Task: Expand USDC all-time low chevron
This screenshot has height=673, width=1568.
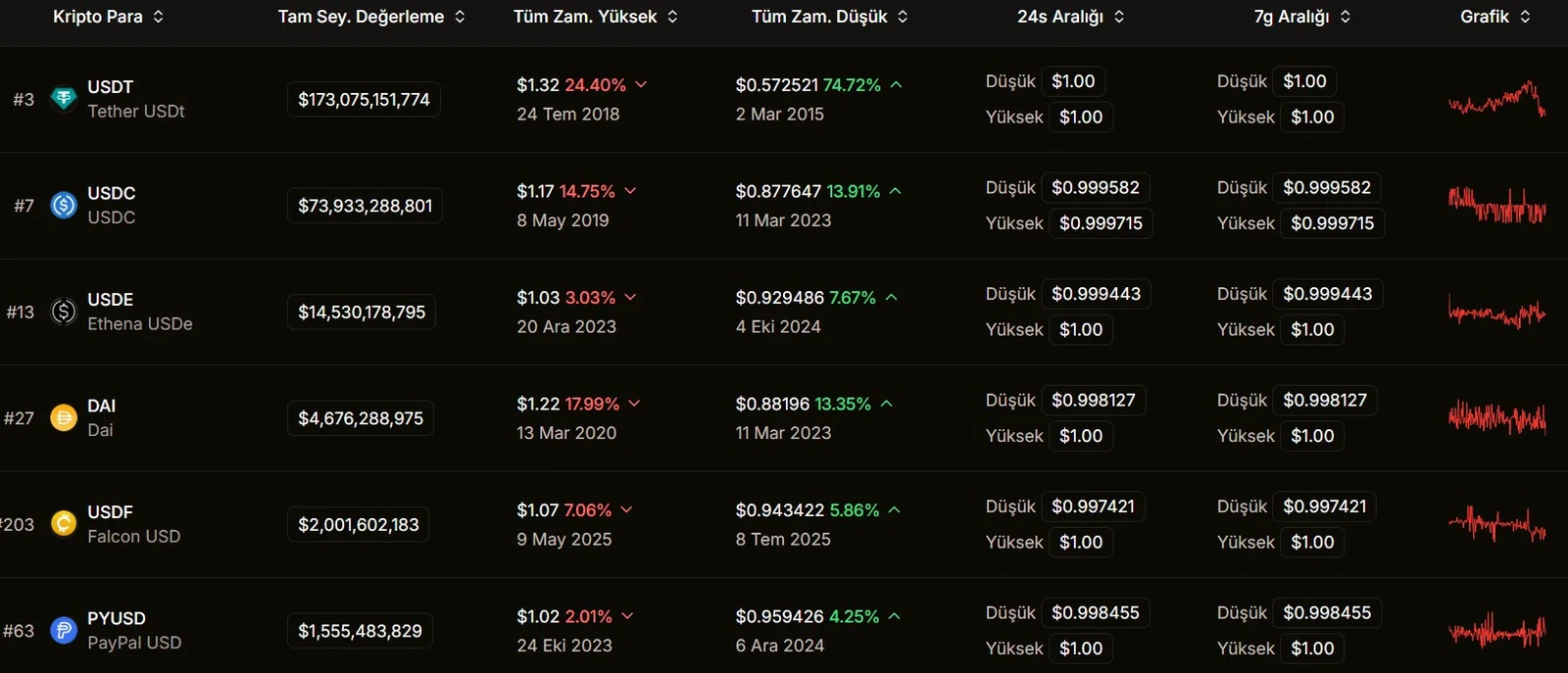Action: 895,191
